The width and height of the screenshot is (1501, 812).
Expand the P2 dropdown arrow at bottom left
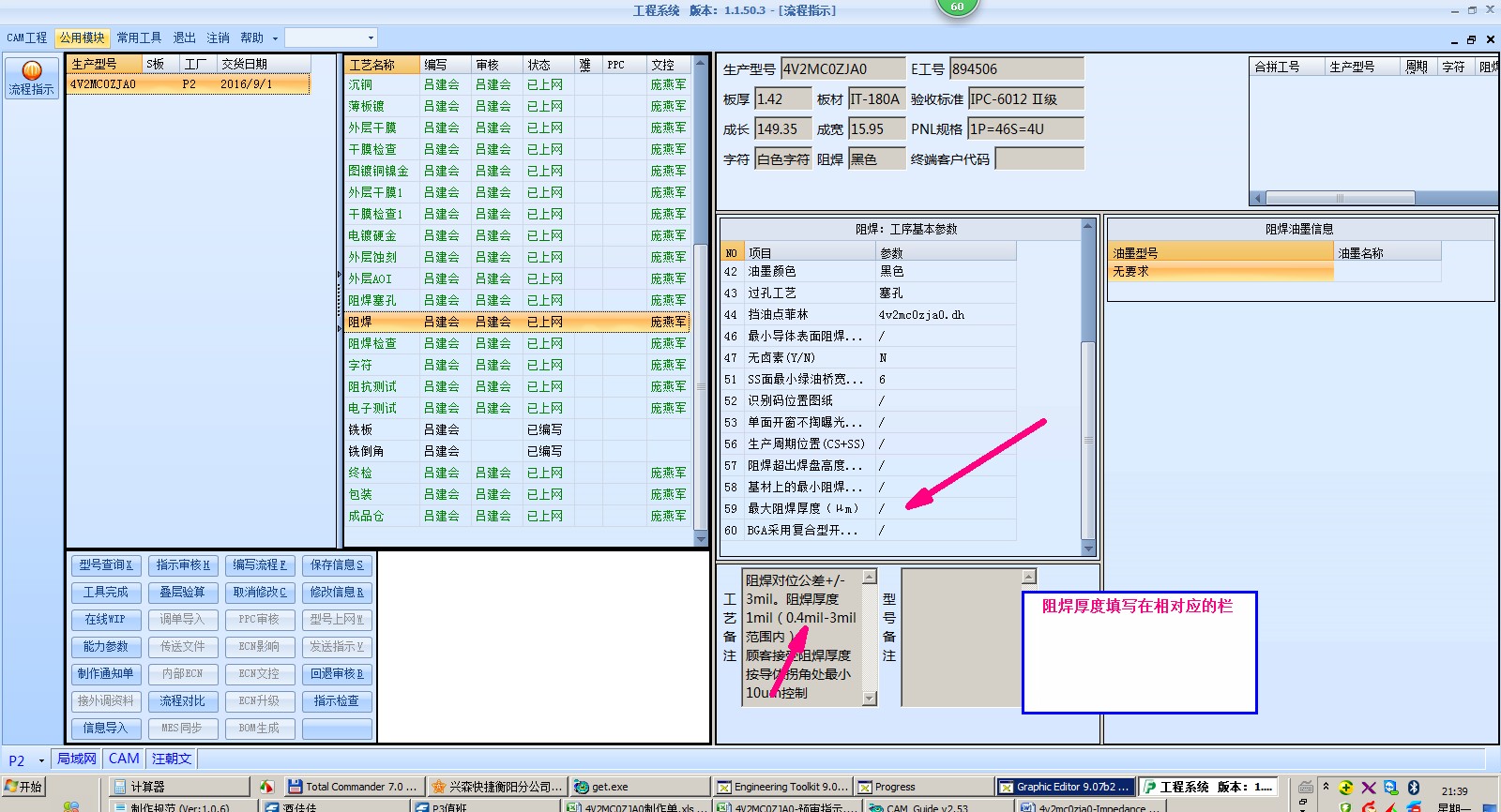pyautogui.click(x=41, y=760)
